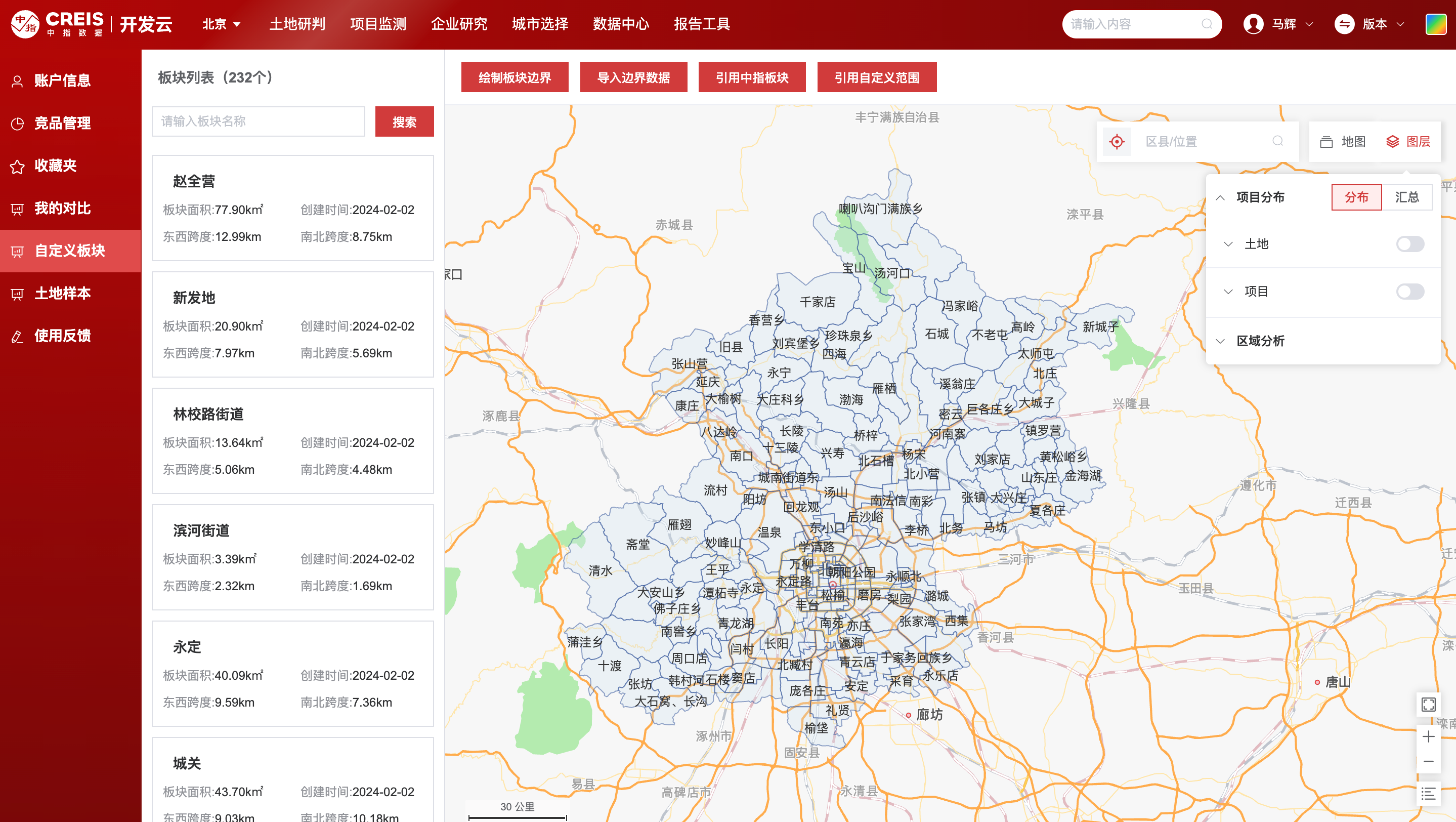Click the red 搜索 button
The height and width of the screenshot is (822, 1456).
tap(404, 121)
